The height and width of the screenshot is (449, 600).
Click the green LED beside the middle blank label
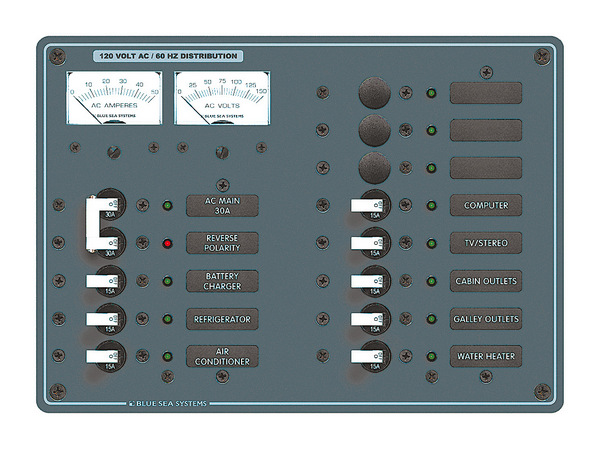[x=431, y=131]
